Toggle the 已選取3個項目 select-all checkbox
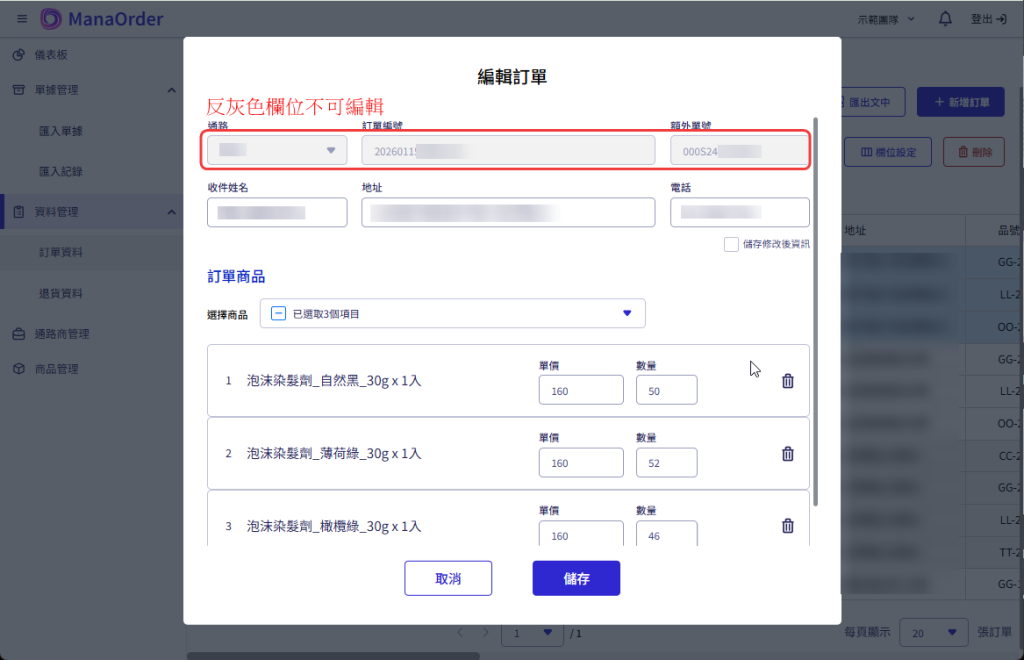 click(278, 314)
